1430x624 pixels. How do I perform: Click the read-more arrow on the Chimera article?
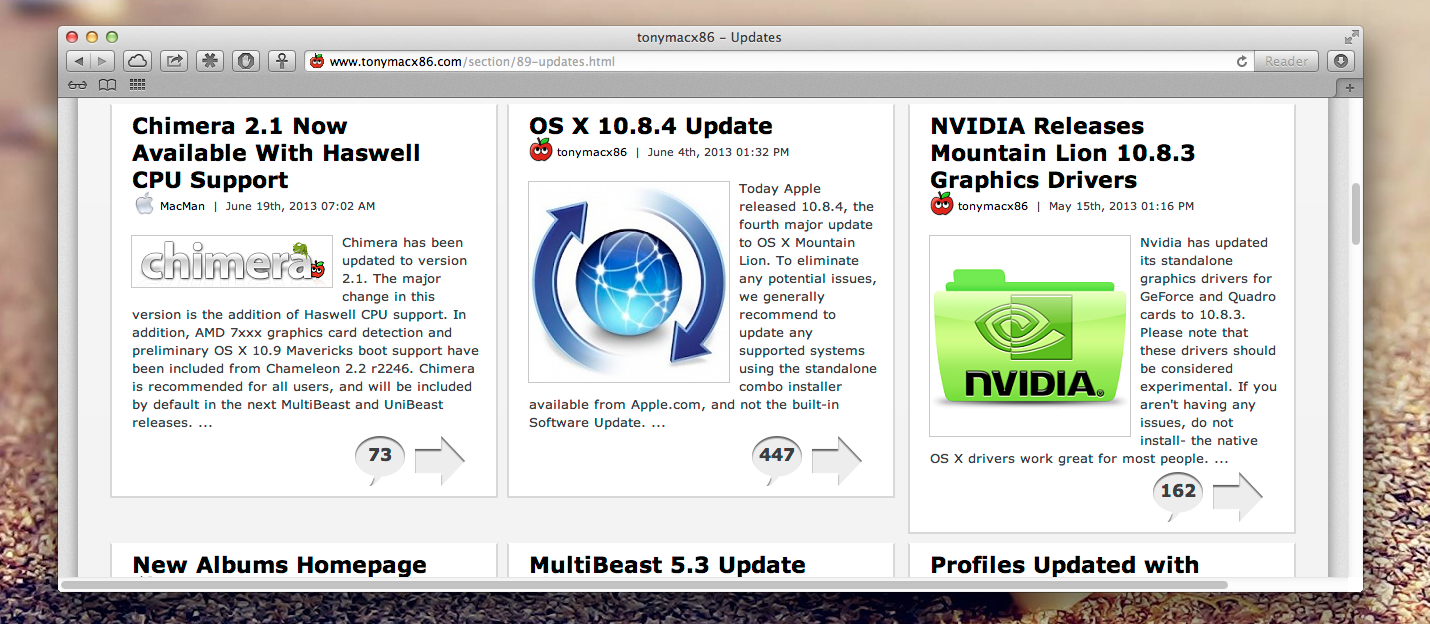(x=440, y=461)
